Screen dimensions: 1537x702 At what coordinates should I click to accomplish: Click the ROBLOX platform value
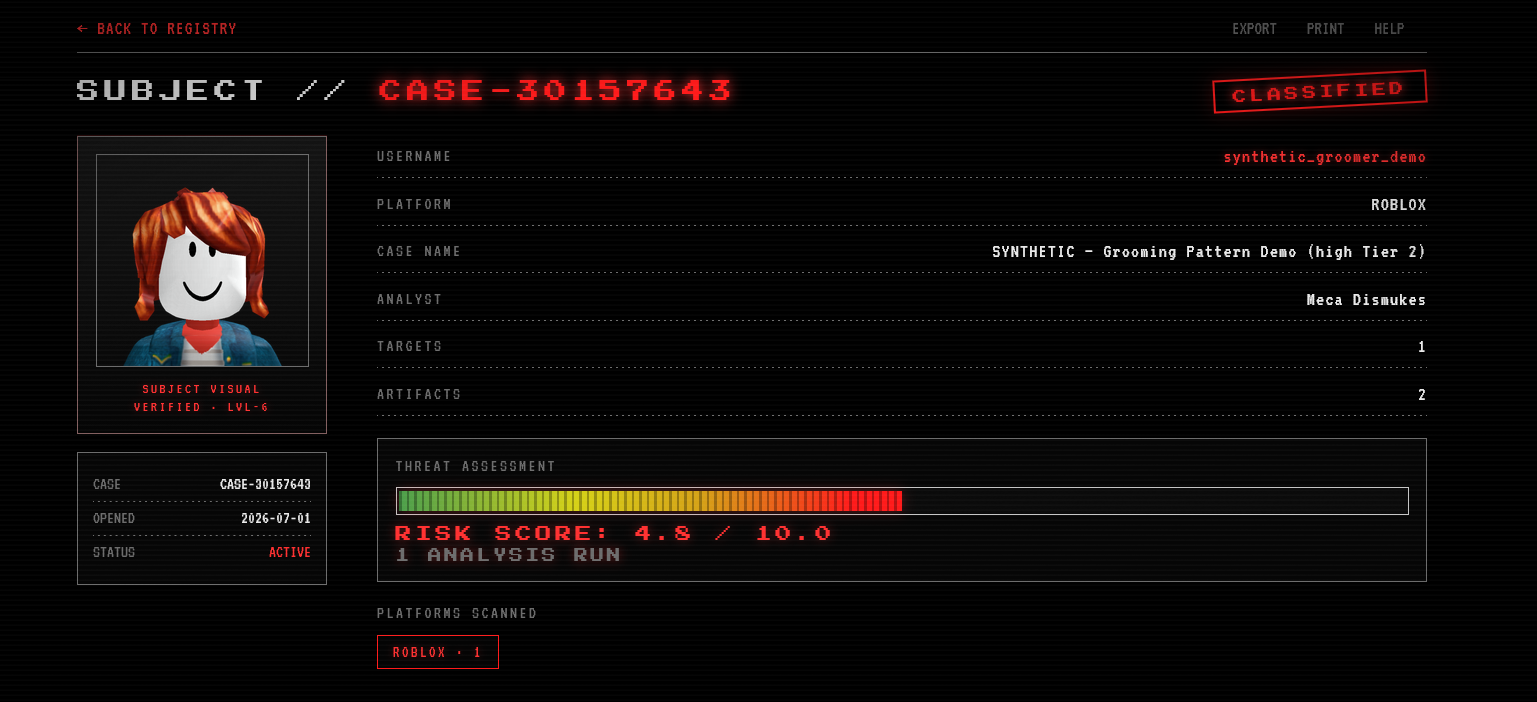[x=1398, y=205]
